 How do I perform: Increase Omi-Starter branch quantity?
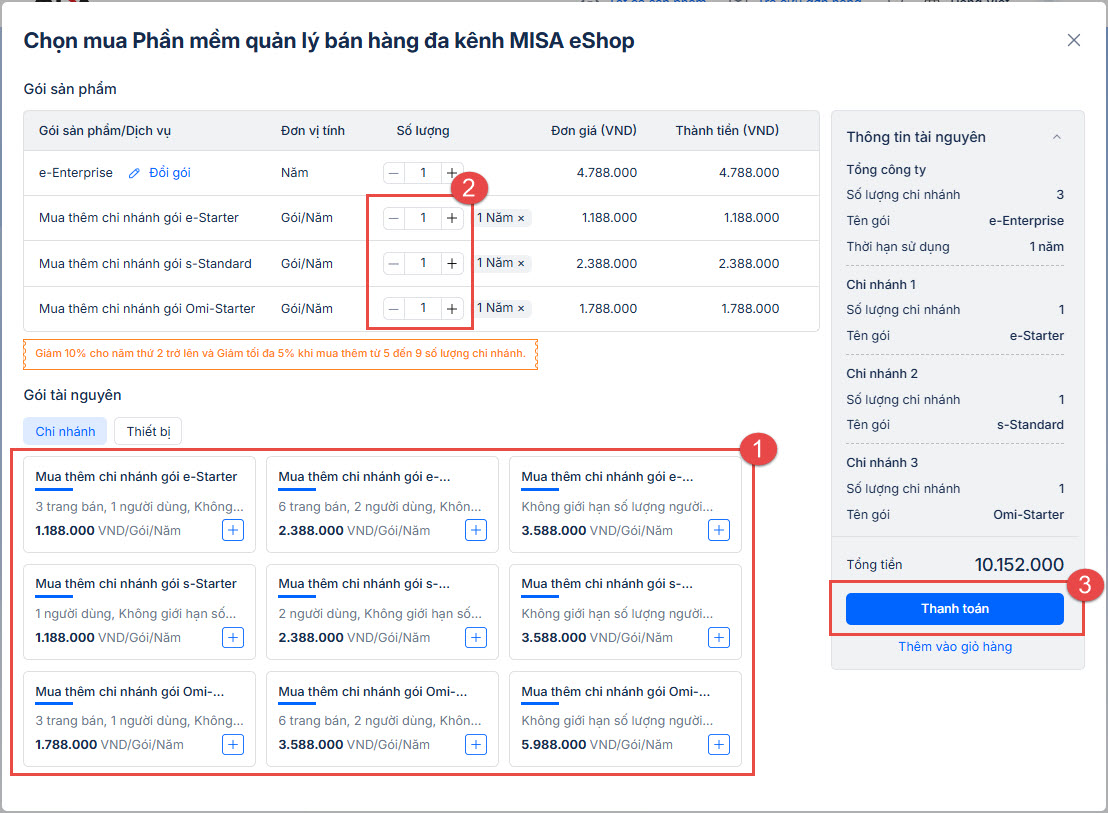tap(452, 309)
